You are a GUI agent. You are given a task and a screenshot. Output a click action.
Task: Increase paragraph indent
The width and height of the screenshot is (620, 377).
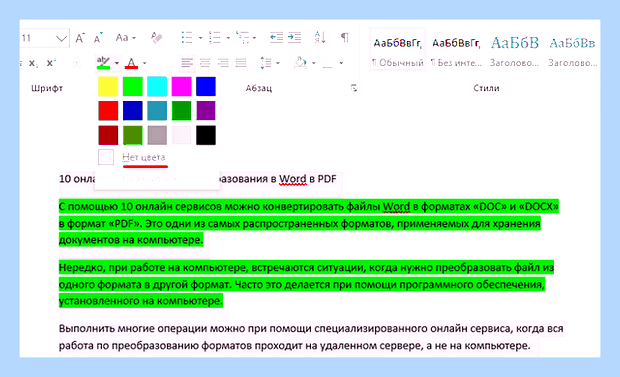coord(294,38)
